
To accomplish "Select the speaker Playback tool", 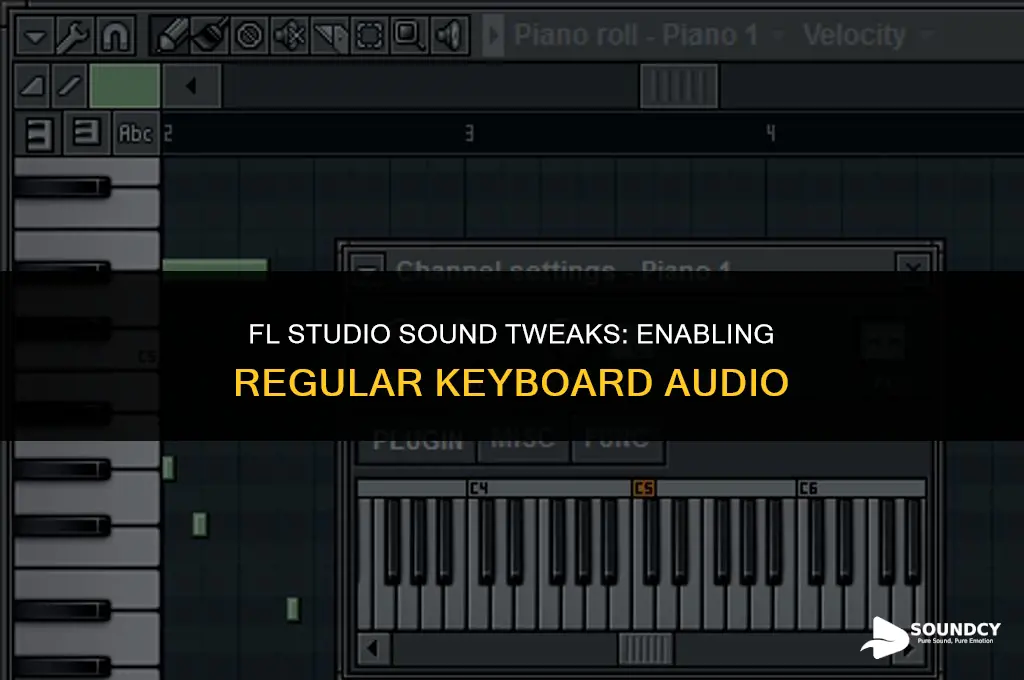I will pos(449,35).
